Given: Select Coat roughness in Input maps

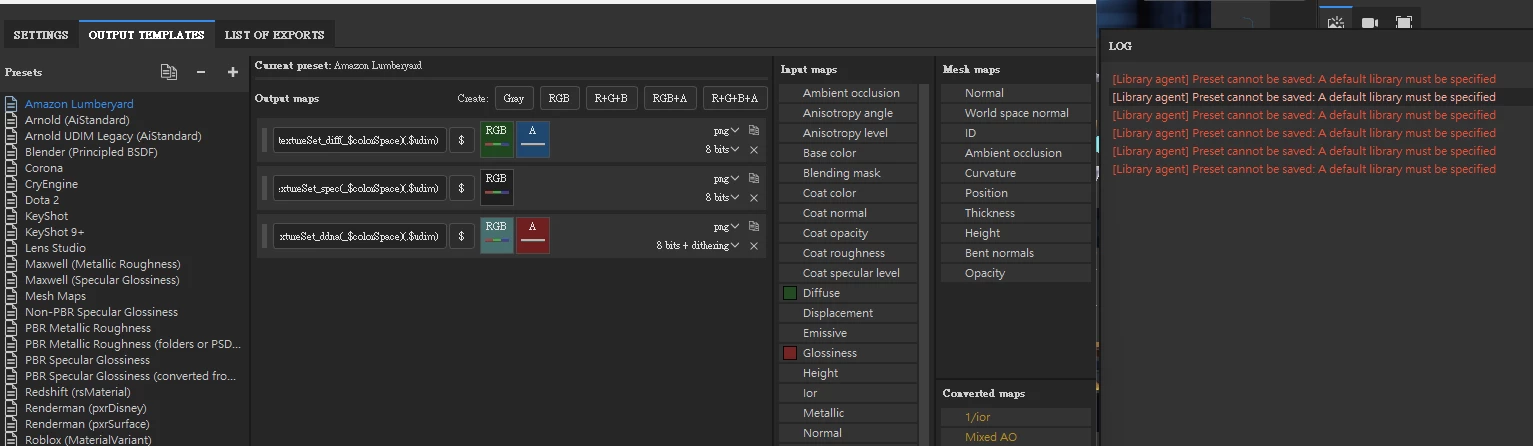Looking at the screenshot, I should [x=848, y=253].
